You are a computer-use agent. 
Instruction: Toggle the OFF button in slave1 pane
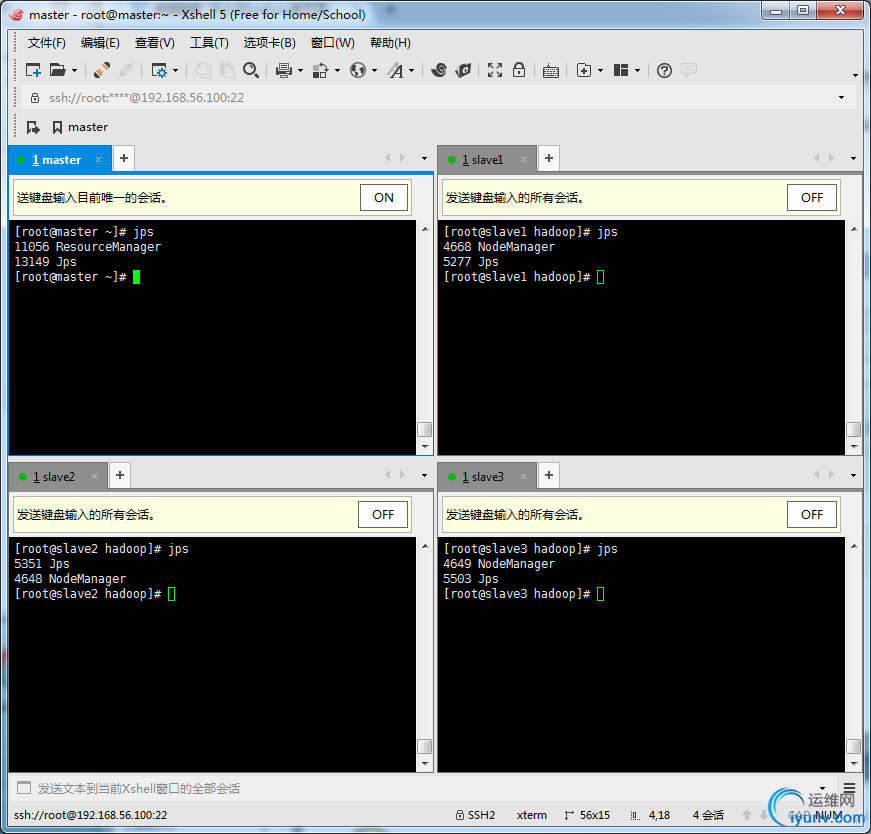click(812, 198)
